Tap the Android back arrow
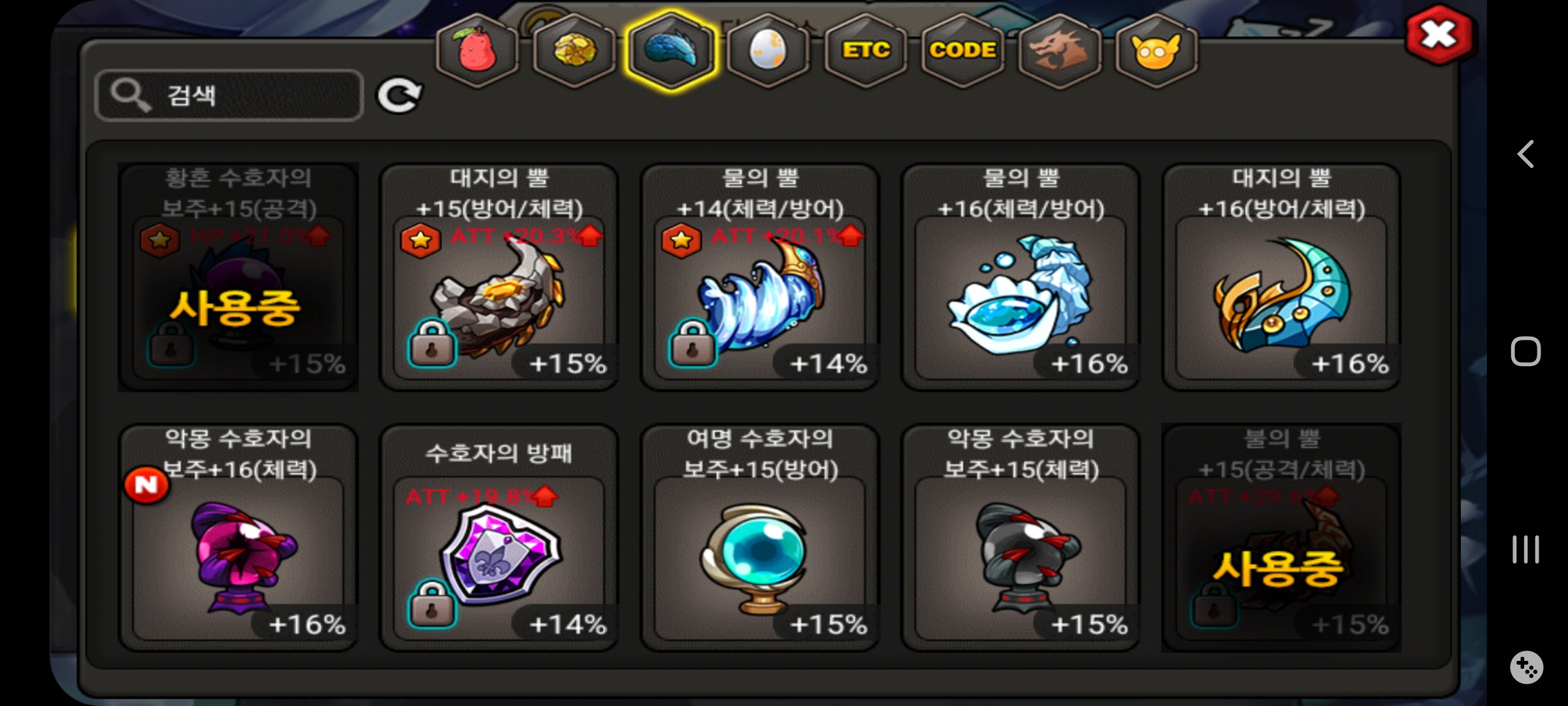 point(1526,154)
